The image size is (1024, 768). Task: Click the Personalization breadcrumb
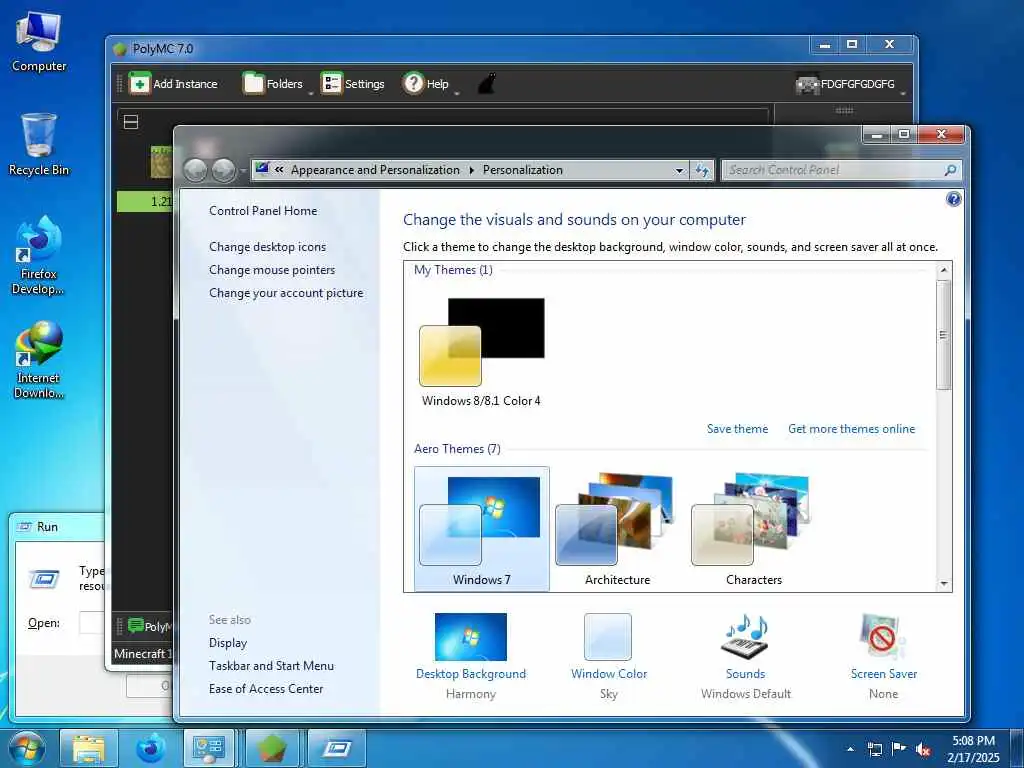pyautogui.click(x=522, y=170)
